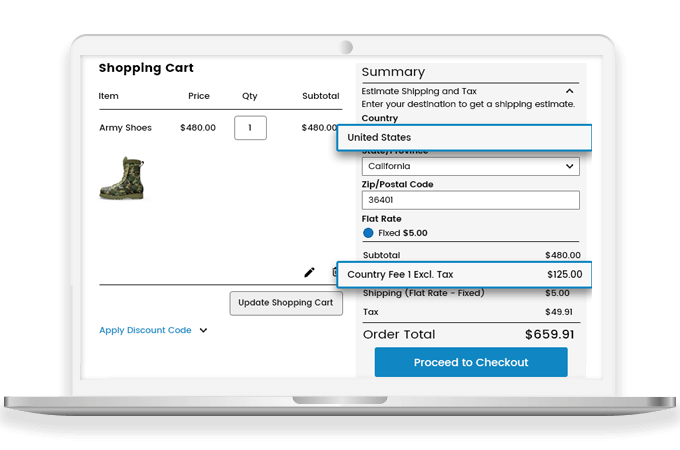This screenshot has width=680, height=450.
Task: Click the Qty input field showing 1
Action: coord(250,128)
